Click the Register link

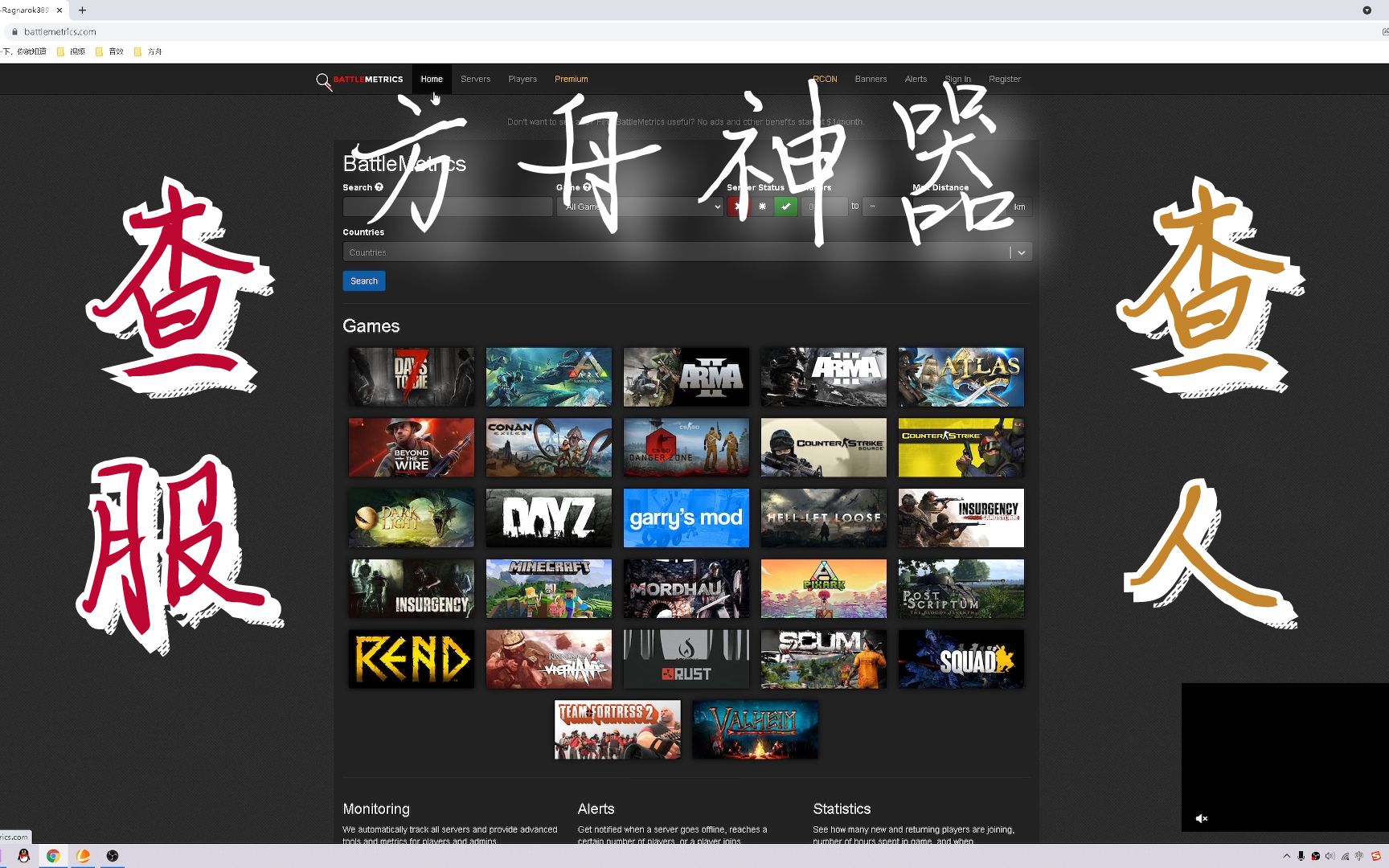pyautogui.click(x=1005, y=79)
